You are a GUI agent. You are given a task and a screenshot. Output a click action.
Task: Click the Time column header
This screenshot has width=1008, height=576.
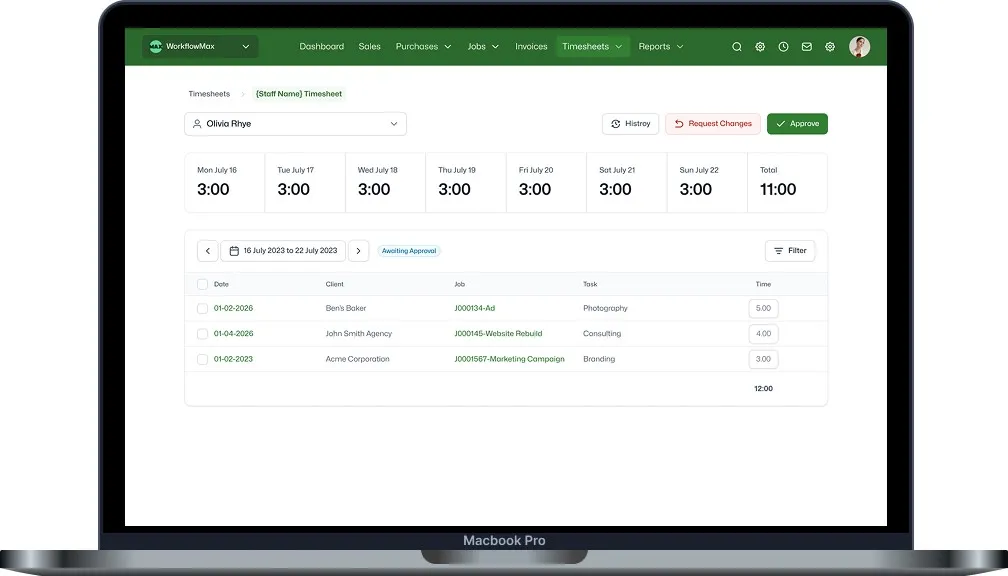tap(763, 284)
